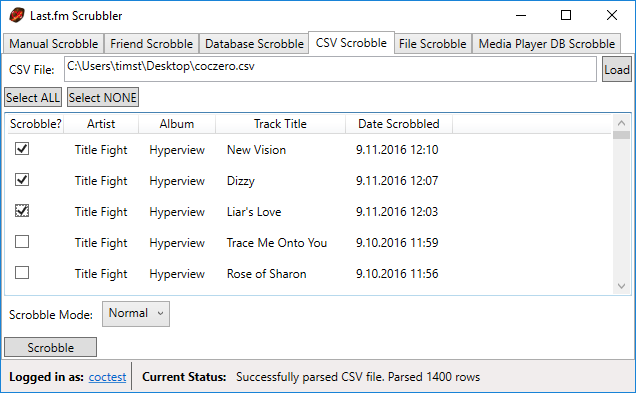Select the New Vision track title text

click(x=256, y=150)
